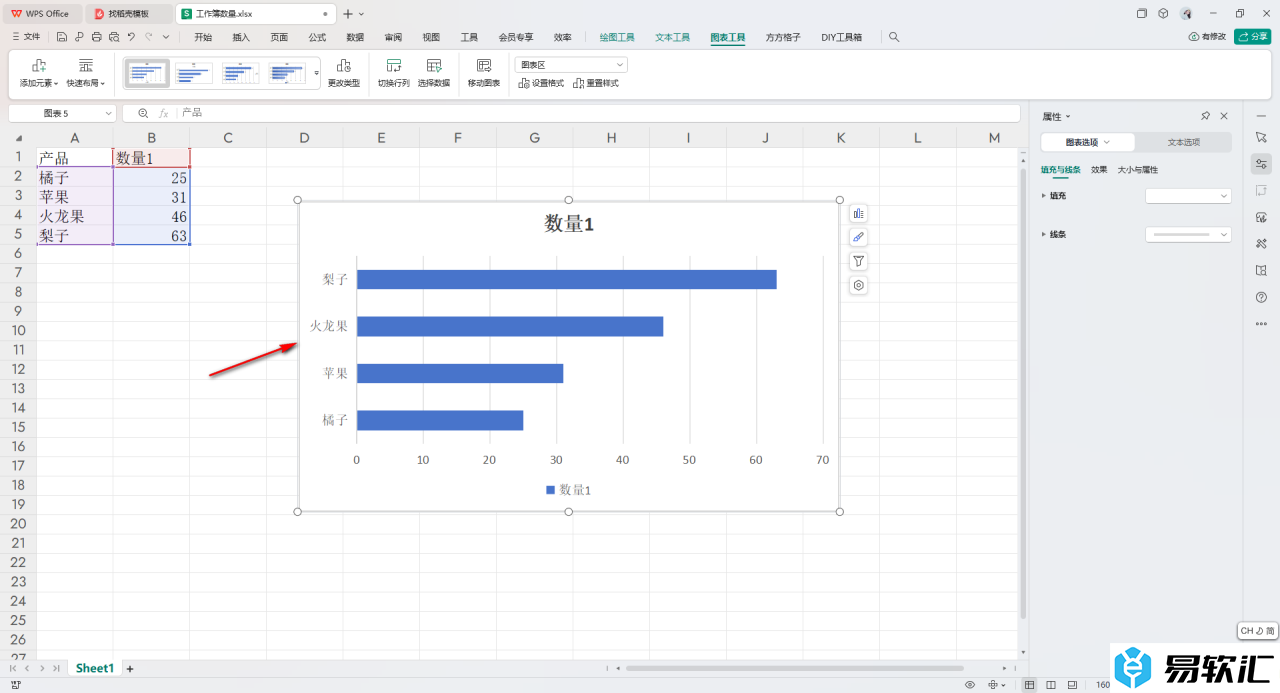Screen dimensions: 1280x693
Task: Add a new sheet with plus button
Action: [x=129, y=668]
